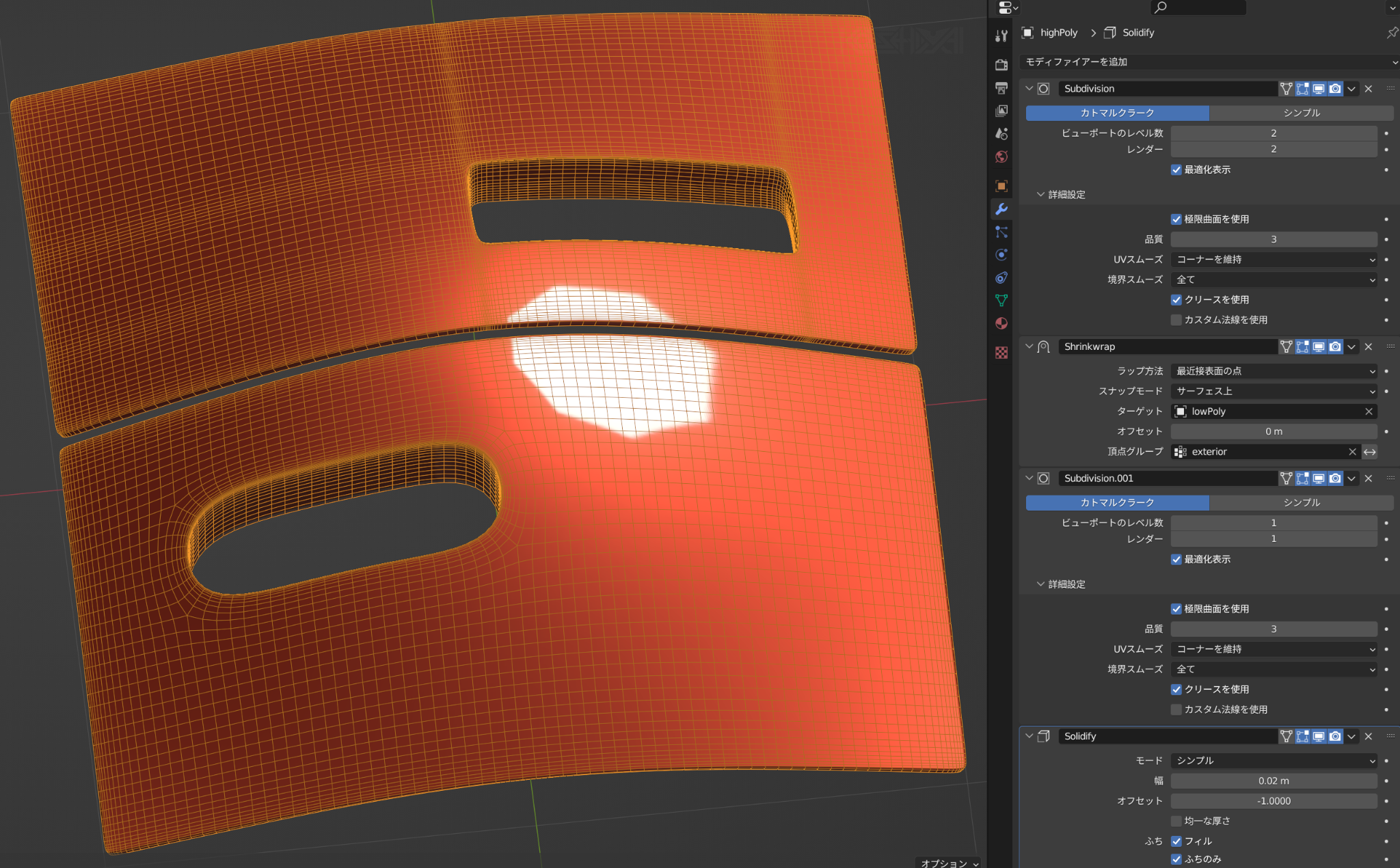Remove the Shrinkwrap modifier
1400x868 pixels.
click(1369, 347)
